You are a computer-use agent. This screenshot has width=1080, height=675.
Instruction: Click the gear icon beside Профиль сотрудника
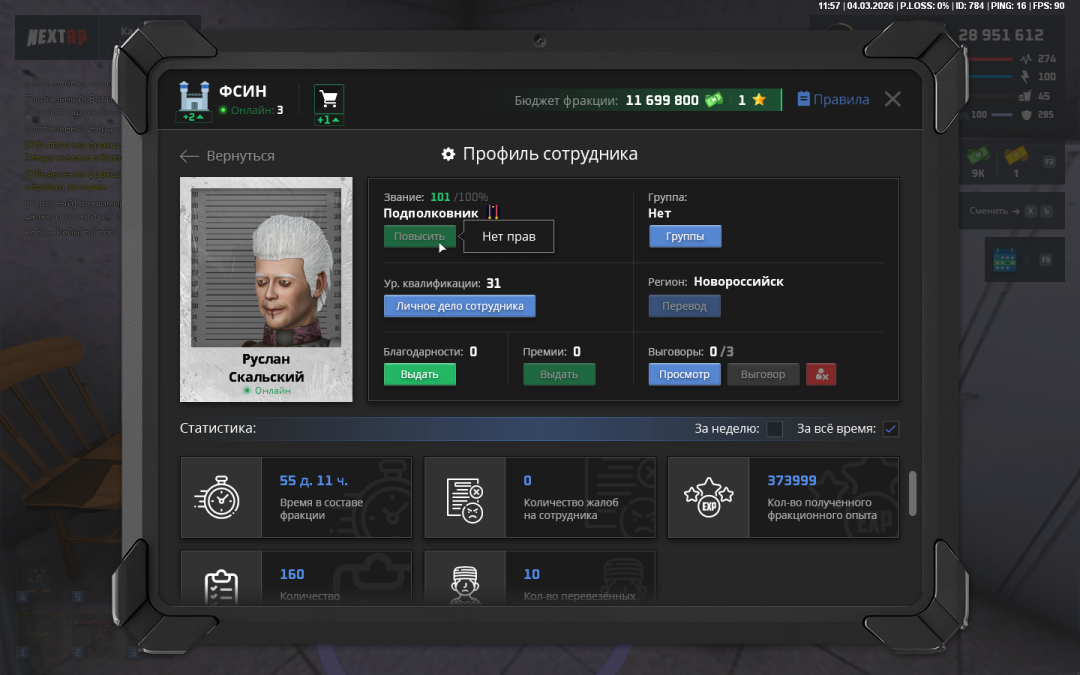pos(448,154)
